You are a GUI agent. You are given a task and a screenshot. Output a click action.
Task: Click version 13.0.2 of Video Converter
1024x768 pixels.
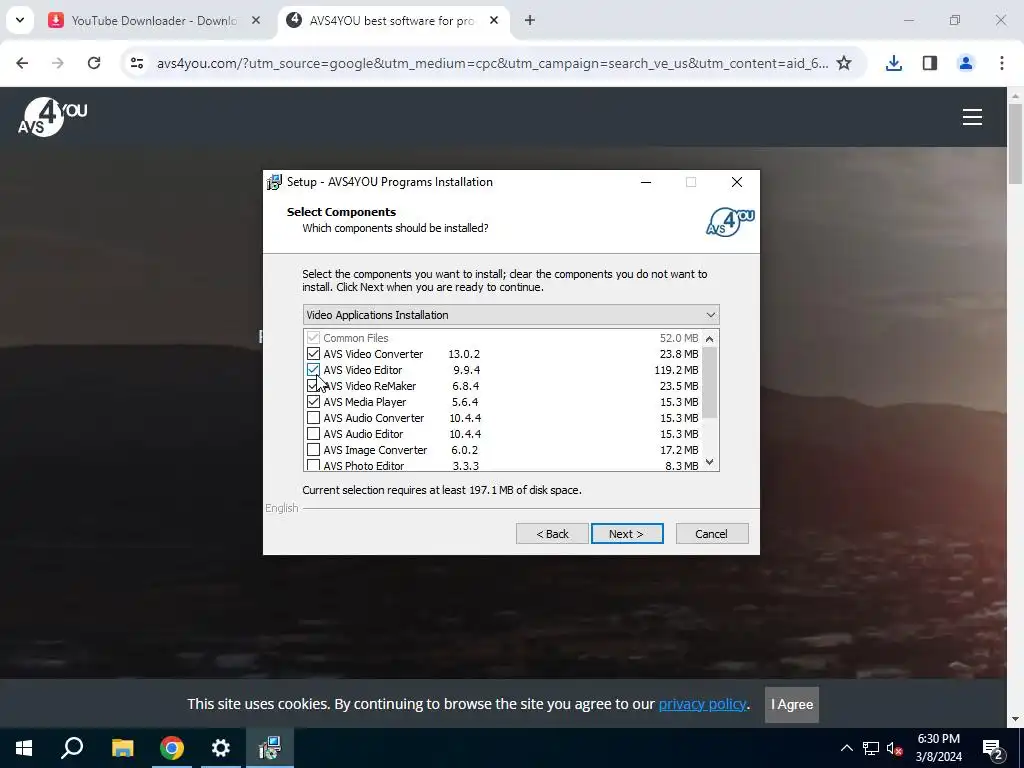tap(464, 354)
